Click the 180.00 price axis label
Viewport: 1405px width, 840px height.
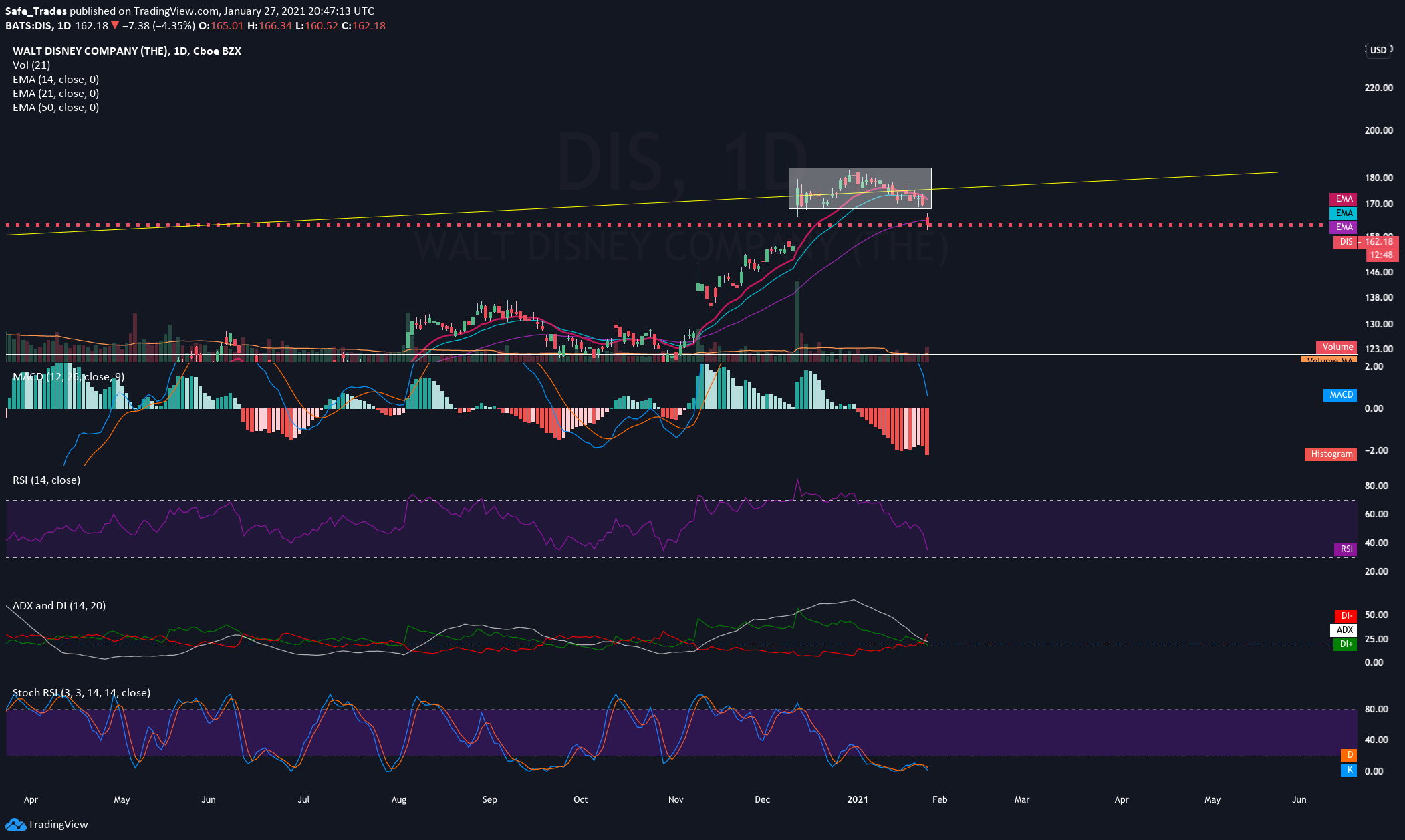tap(1378, 178)
